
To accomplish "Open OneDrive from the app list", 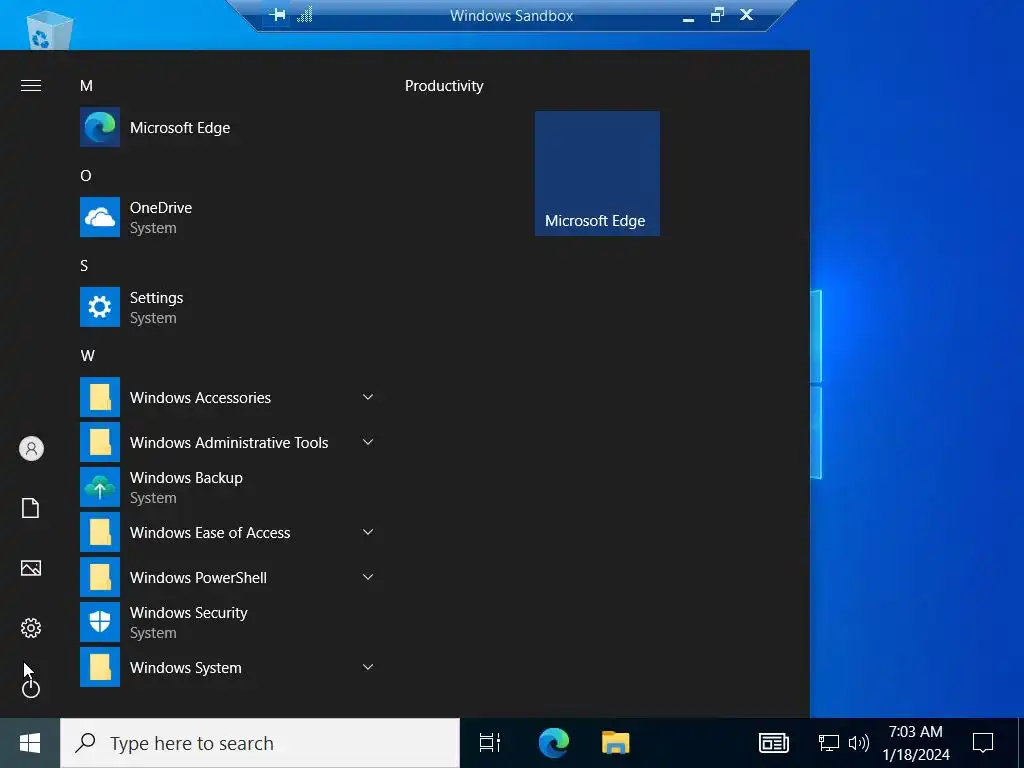I will [x=229, y=217].
